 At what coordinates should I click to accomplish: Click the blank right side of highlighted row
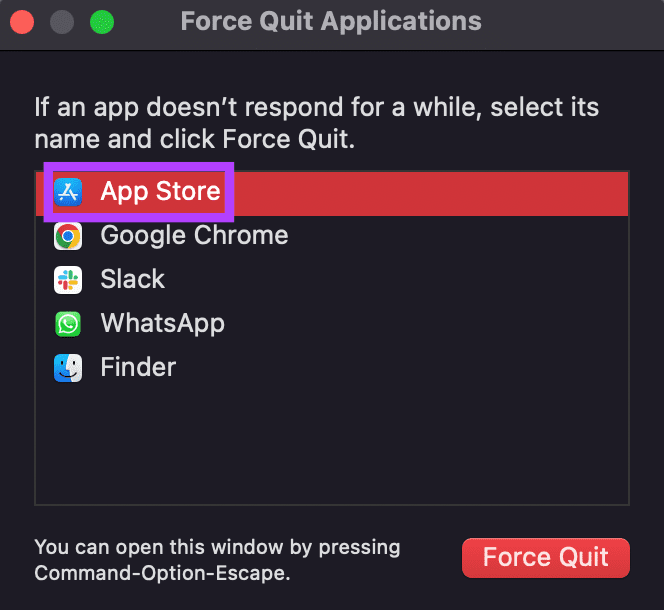coord(430,193)
